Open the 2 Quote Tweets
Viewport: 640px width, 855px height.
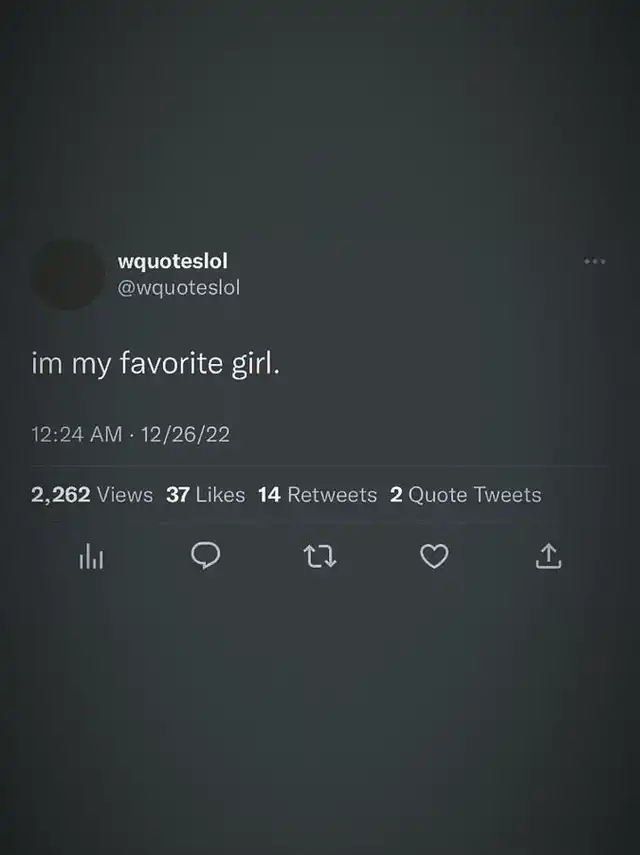[x=466, y=495]
